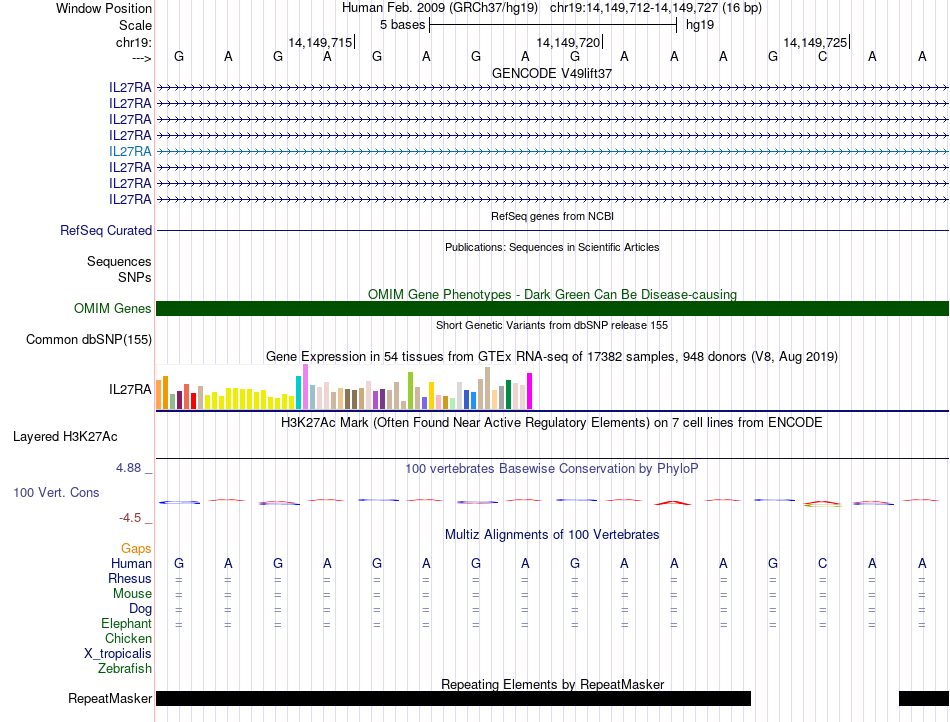Open the GENCODE V49lift37 track title

pos(552,73)
